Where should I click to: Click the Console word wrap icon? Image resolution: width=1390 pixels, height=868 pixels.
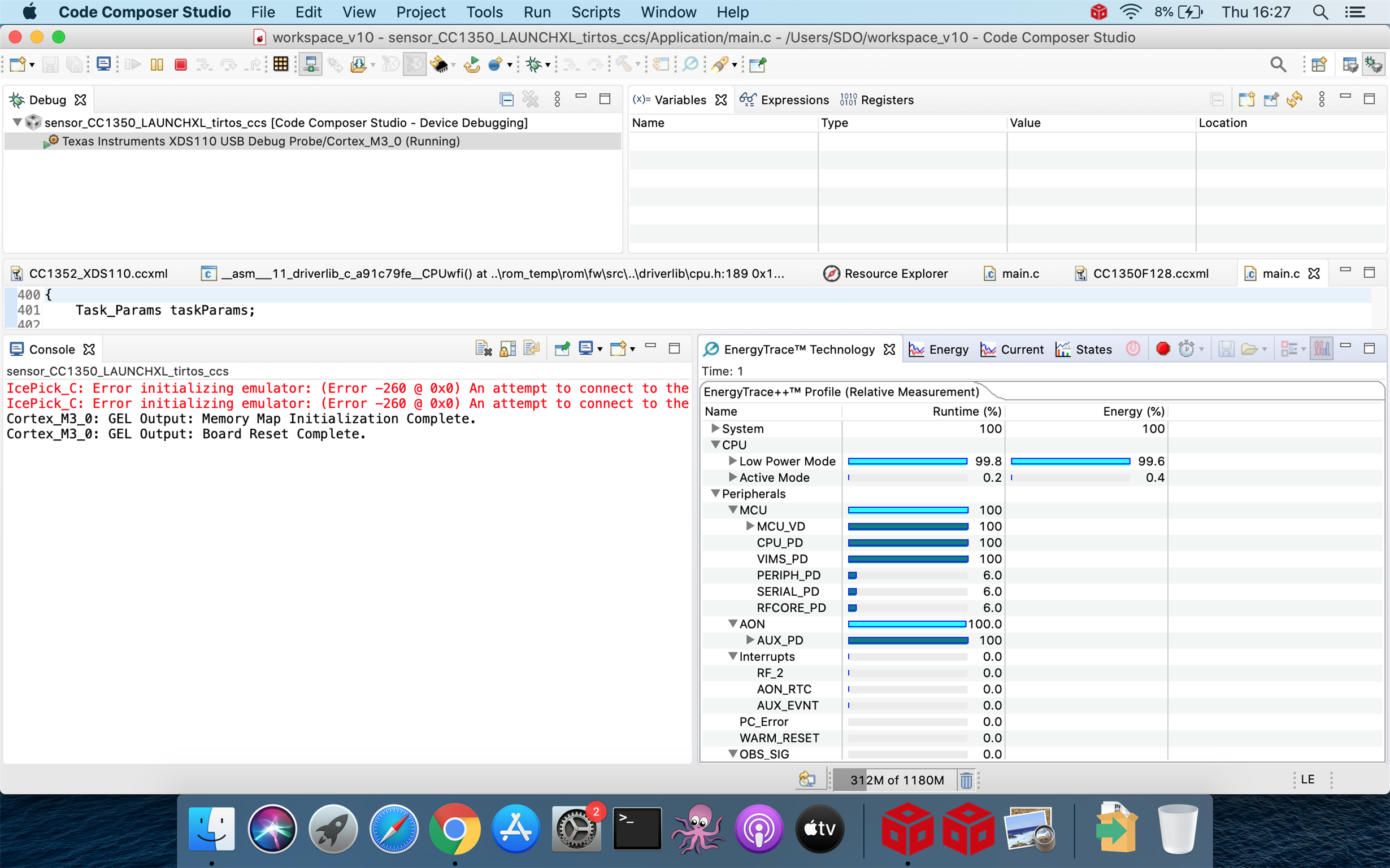(x=532, y=348)
